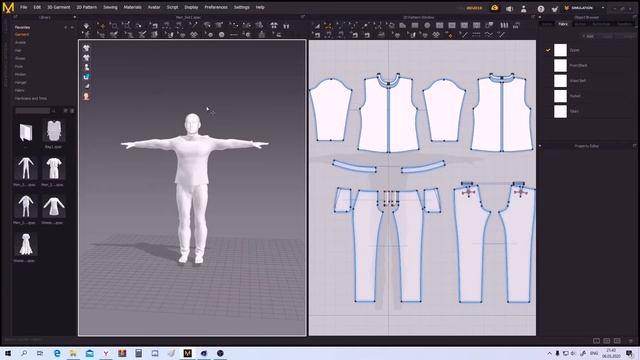
Task: Click the Transform Pattern arrow in 2D toolbar
Action: click(317, 26)
